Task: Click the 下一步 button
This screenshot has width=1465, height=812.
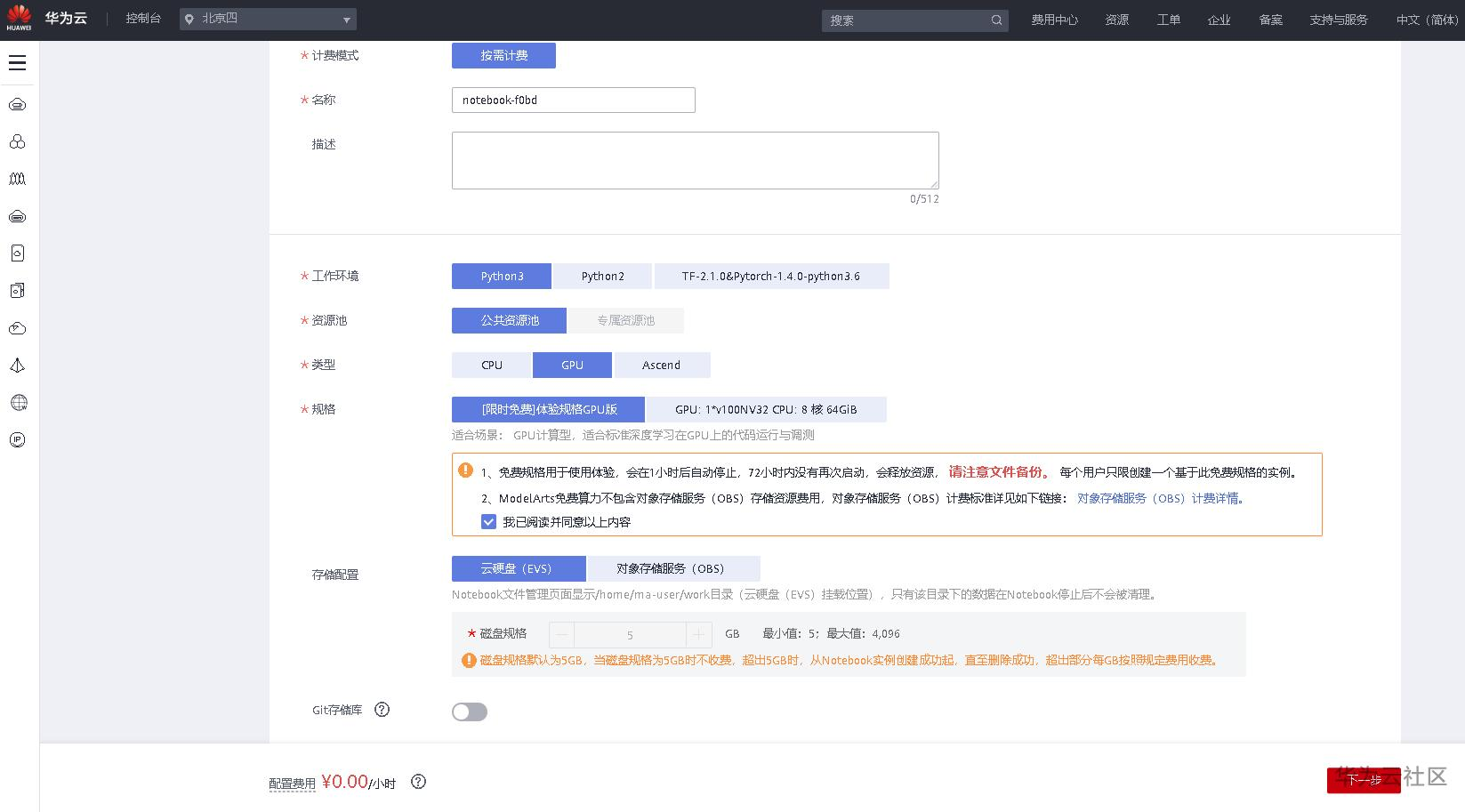Action: click(x=1364, y=780)
